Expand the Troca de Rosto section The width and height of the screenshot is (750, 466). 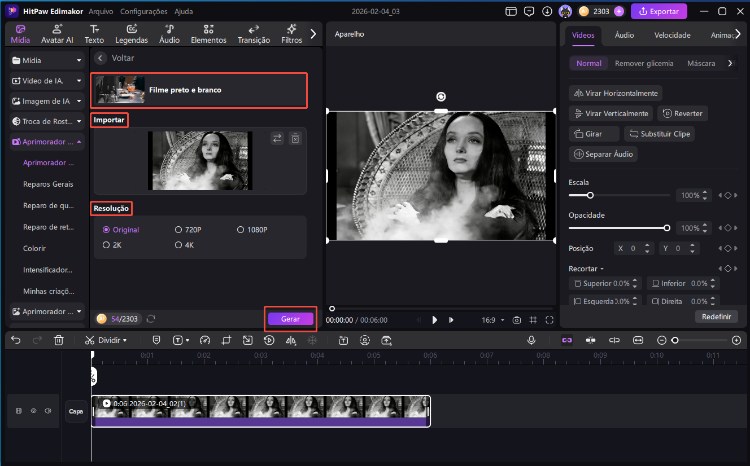(79, 121)
